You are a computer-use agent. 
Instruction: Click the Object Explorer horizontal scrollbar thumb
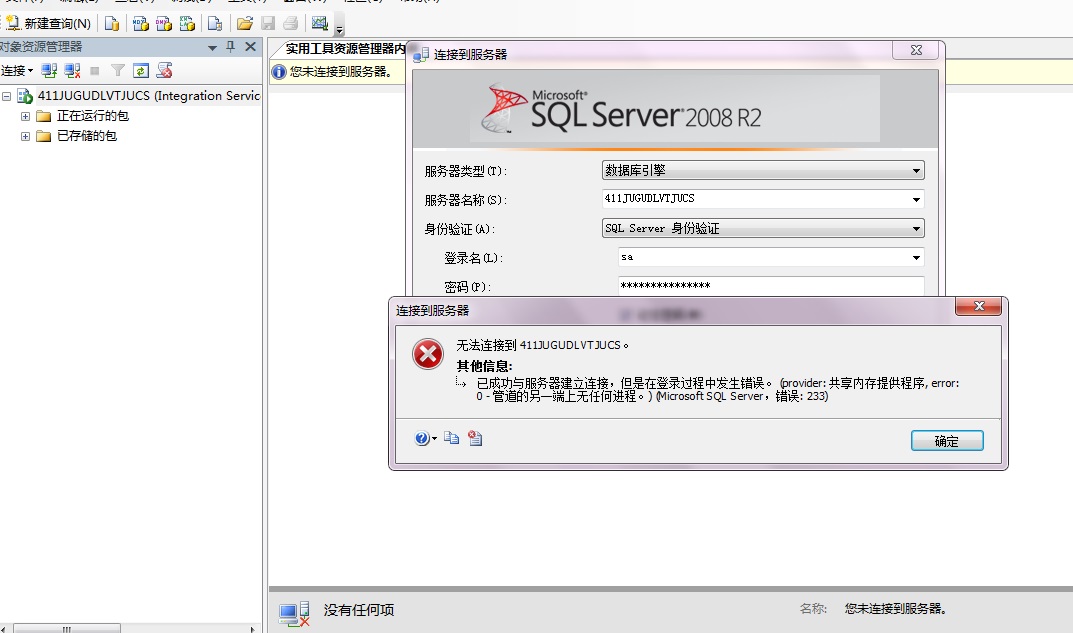[66, 629]
